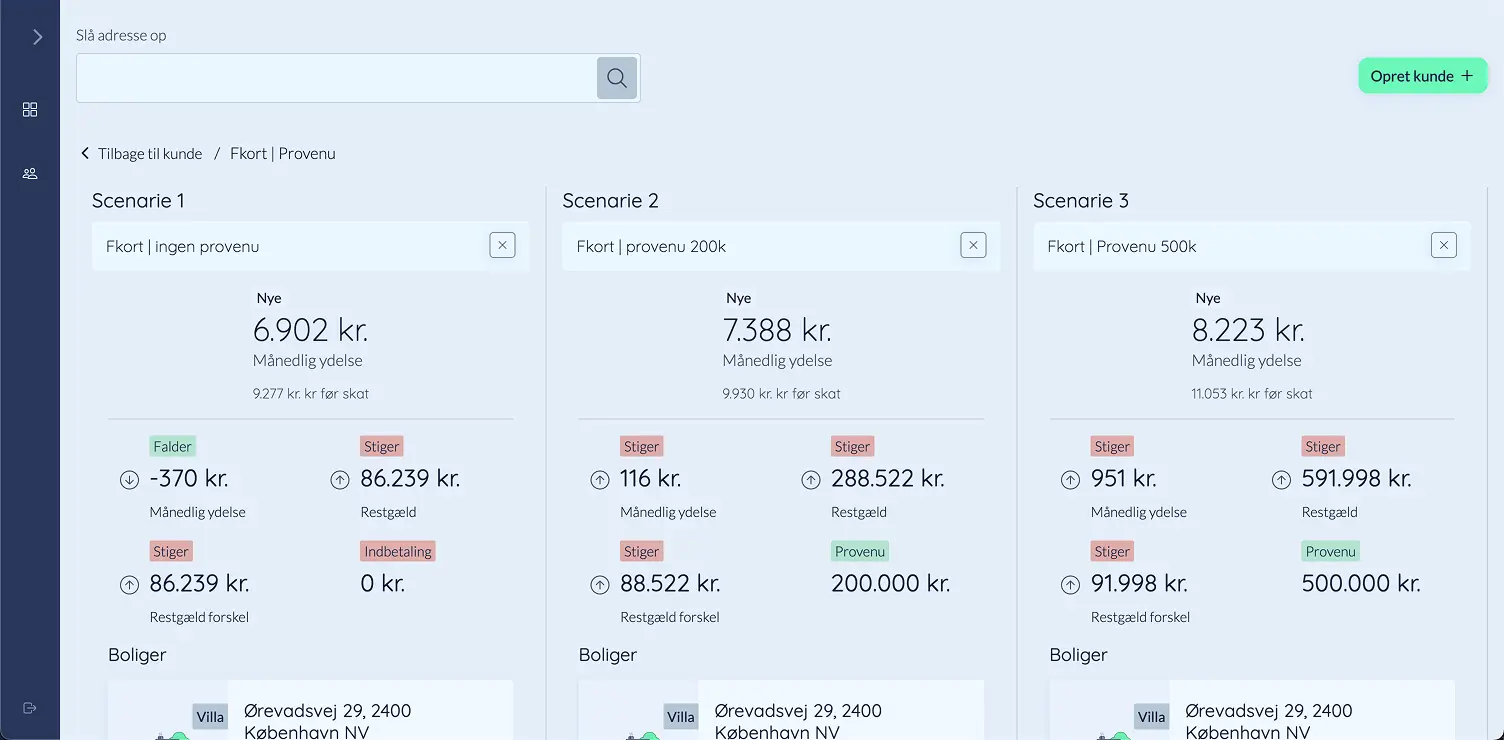The image size is (1504, 740).
Task: Click the up arrow icon beside 951 kr.
Action: click(x=1070, y=480)
